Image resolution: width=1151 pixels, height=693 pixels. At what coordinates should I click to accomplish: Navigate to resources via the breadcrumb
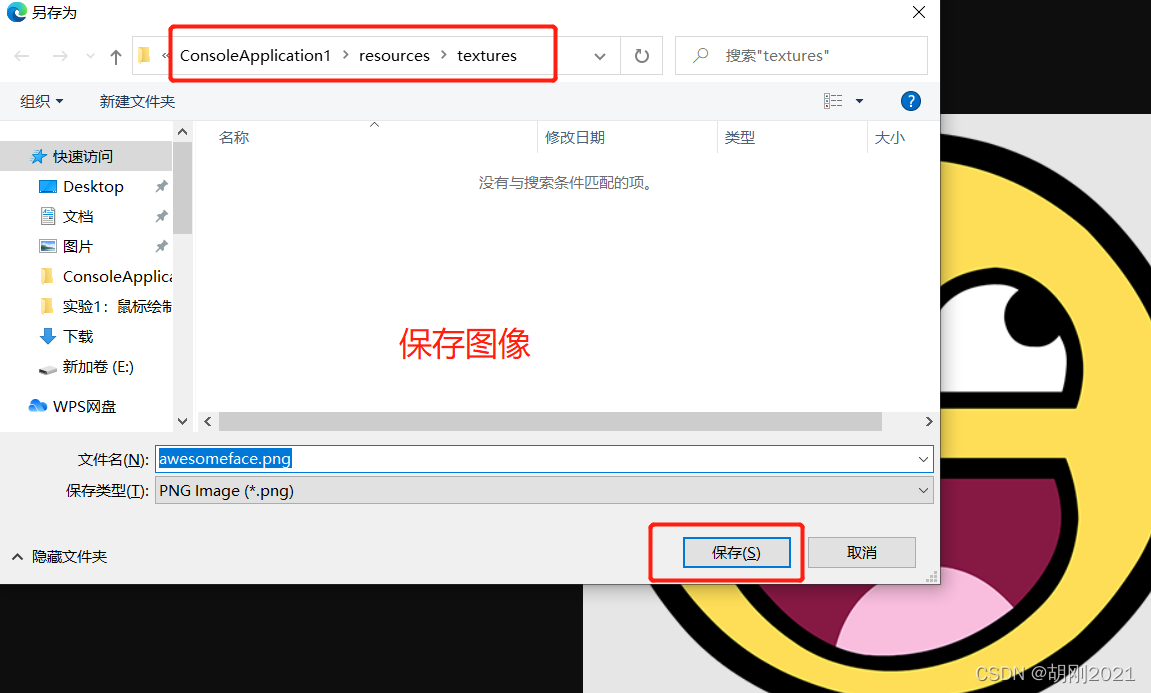(x=394, y=55)
